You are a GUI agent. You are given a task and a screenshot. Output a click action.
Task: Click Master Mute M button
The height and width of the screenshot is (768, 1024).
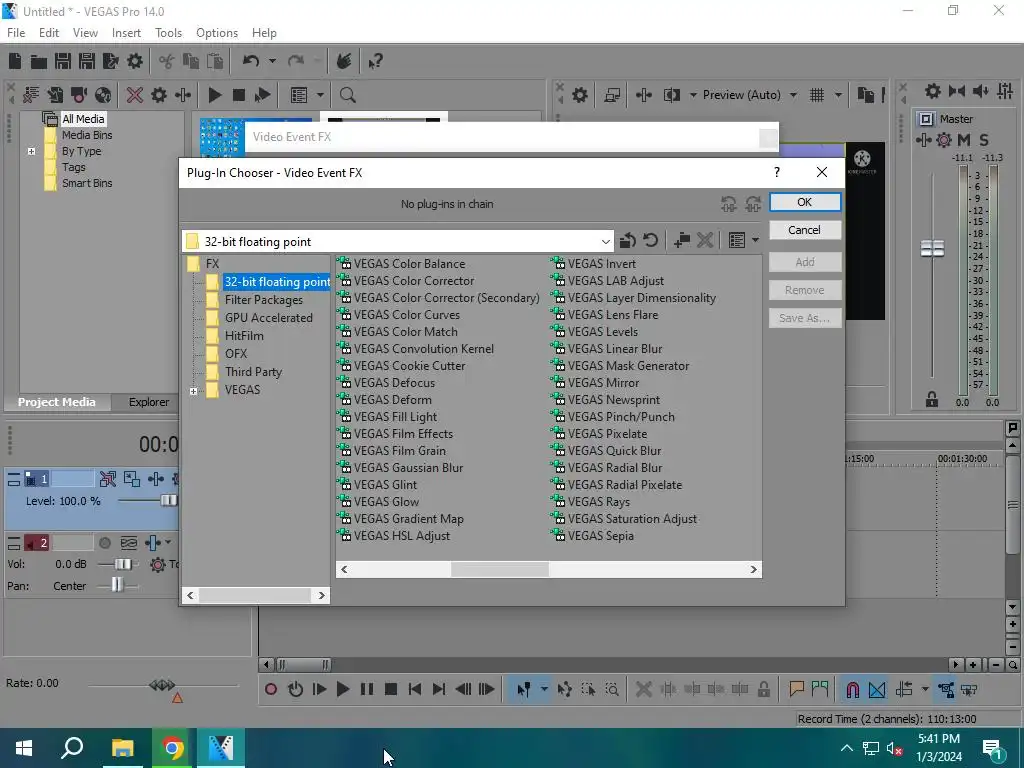tap(964, 140)
